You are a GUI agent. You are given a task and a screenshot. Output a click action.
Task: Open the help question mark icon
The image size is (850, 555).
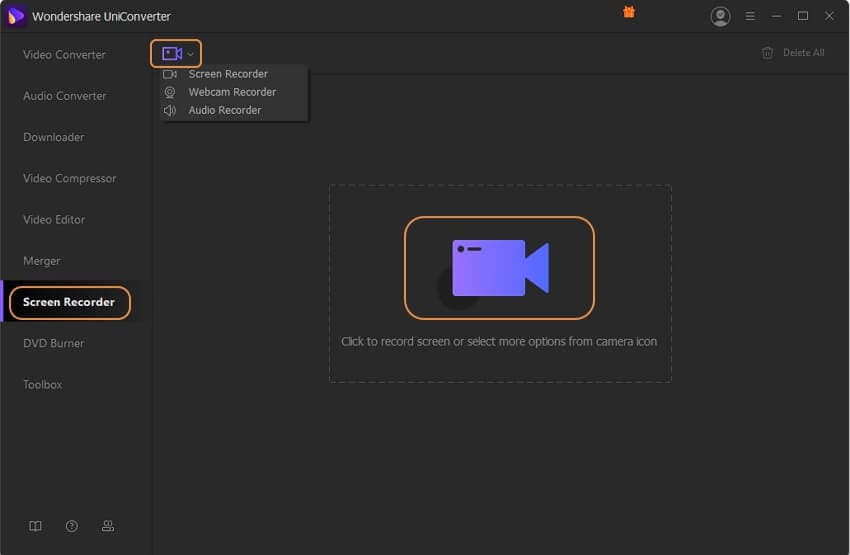(72, 526)
